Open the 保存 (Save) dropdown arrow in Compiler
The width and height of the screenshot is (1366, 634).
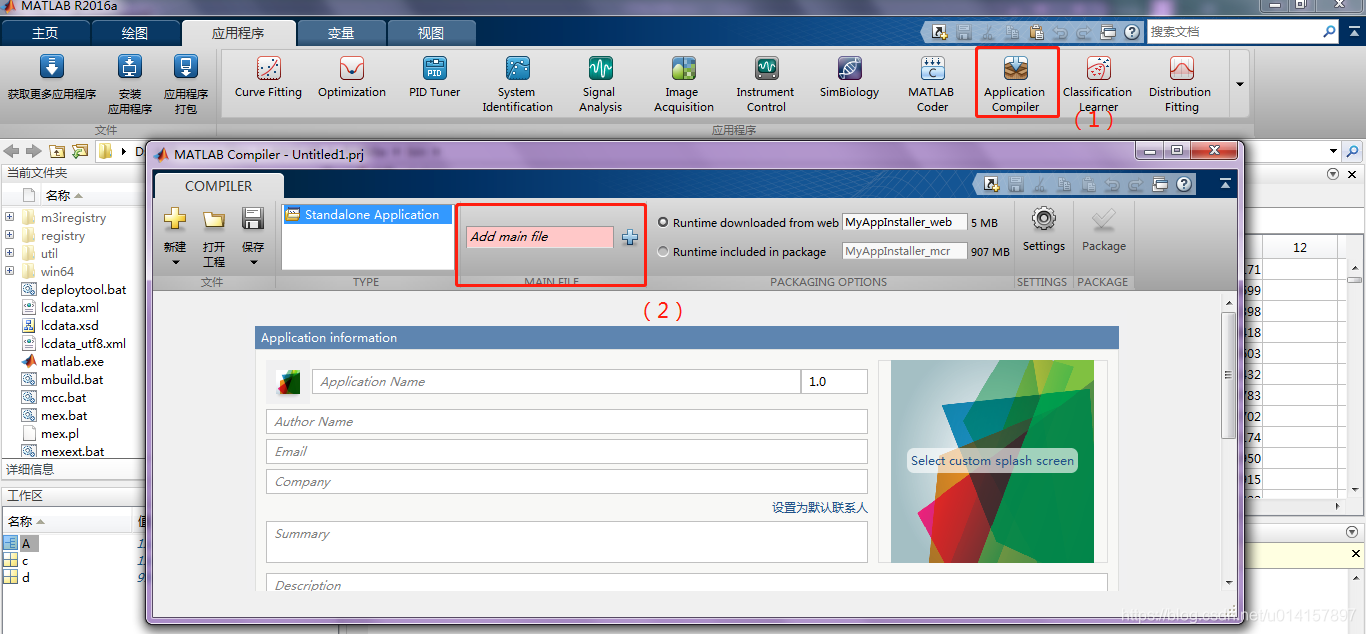click(253, 263)
